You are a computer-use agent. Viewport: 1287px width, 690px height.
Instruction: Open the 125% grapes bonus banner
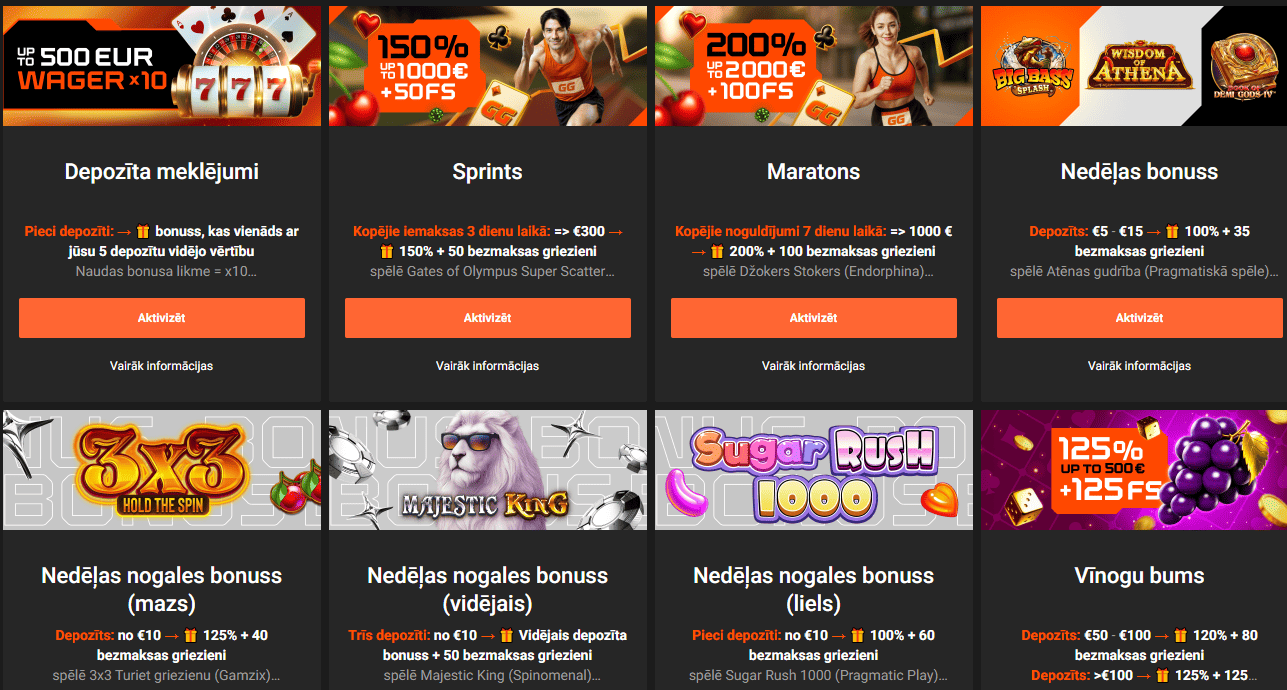[x=1134, y=470]
